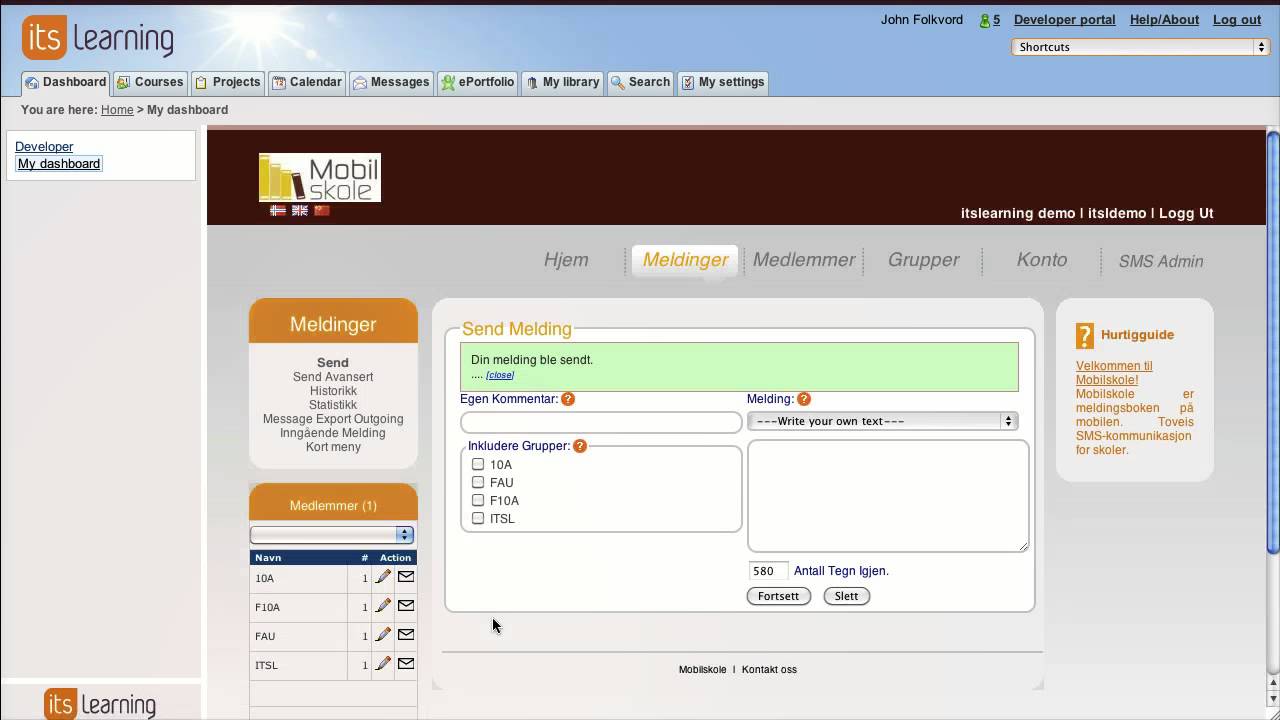Open the My library tab

(x=563, y=82)
